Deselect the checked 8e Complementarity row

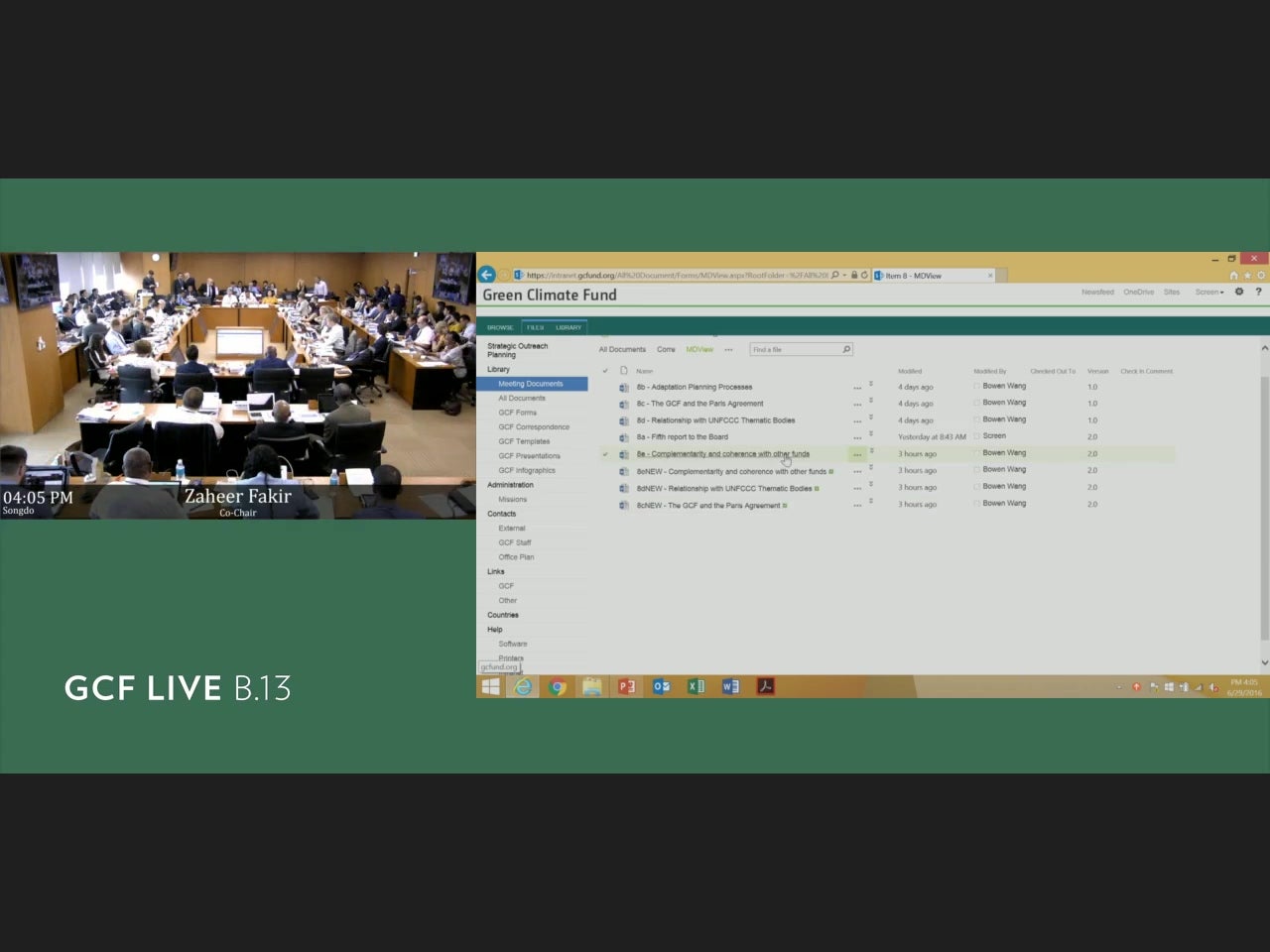click(x=604, y=454)
